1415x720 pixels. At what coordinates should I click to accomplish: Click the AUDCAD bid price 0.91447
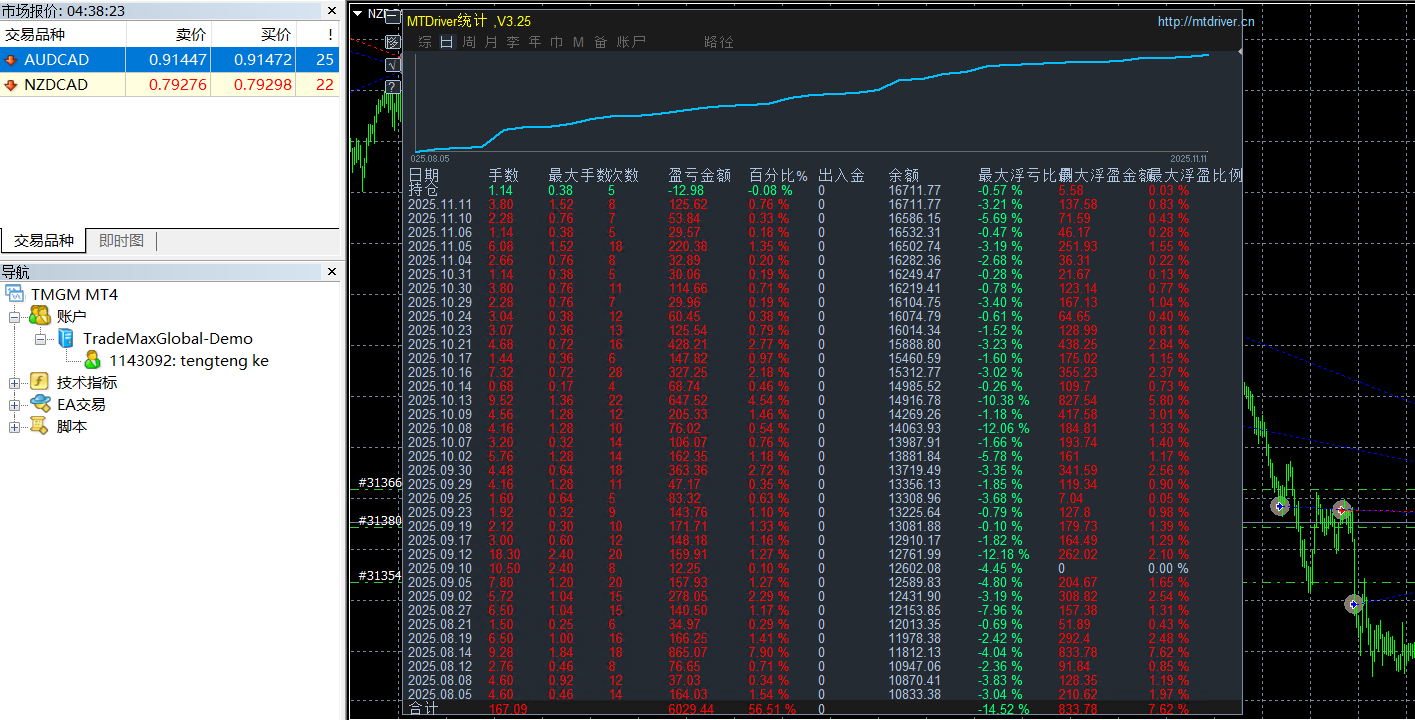coord(178,60)
